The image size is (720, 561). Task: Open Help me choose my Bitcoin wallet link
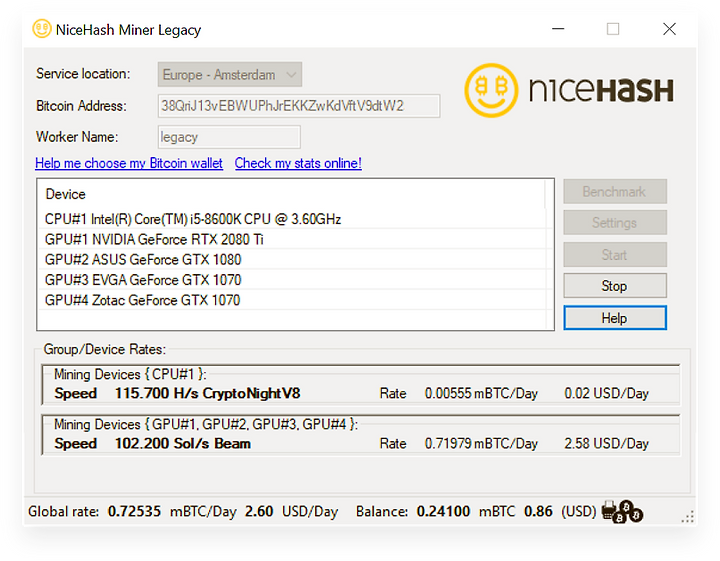click(x=129, y=163)
